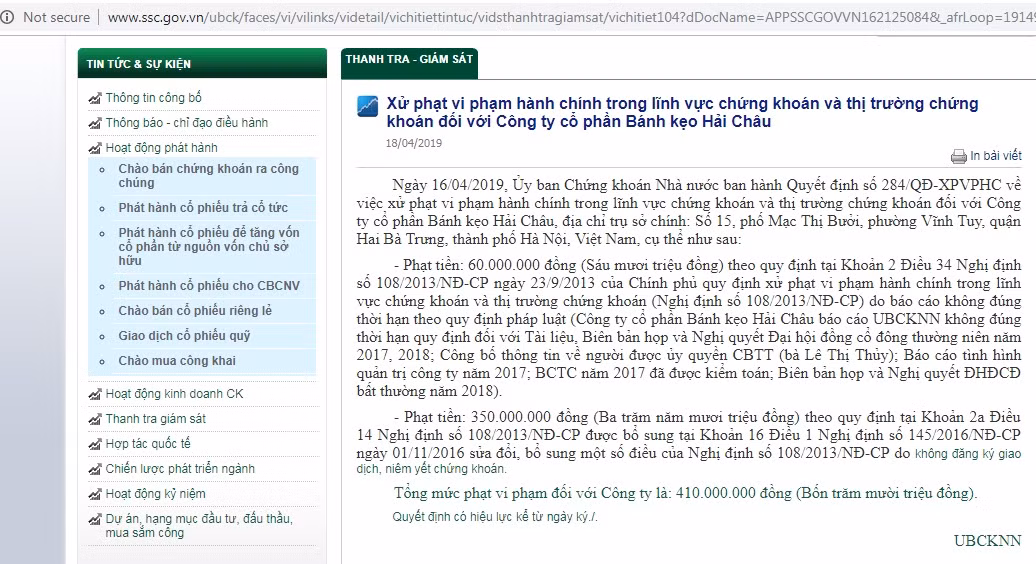Click the chart icon beside Chiến lược phát triển ngành
The image size is (1036, 564).
pyautogui.click(x=95, y=469)
